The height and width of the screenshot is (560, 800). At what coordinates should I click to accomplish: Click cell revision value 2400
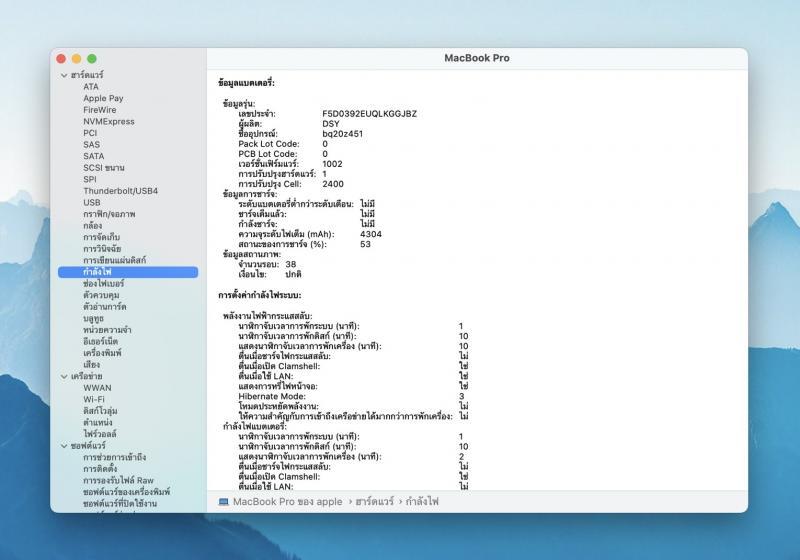coord(333,184)
